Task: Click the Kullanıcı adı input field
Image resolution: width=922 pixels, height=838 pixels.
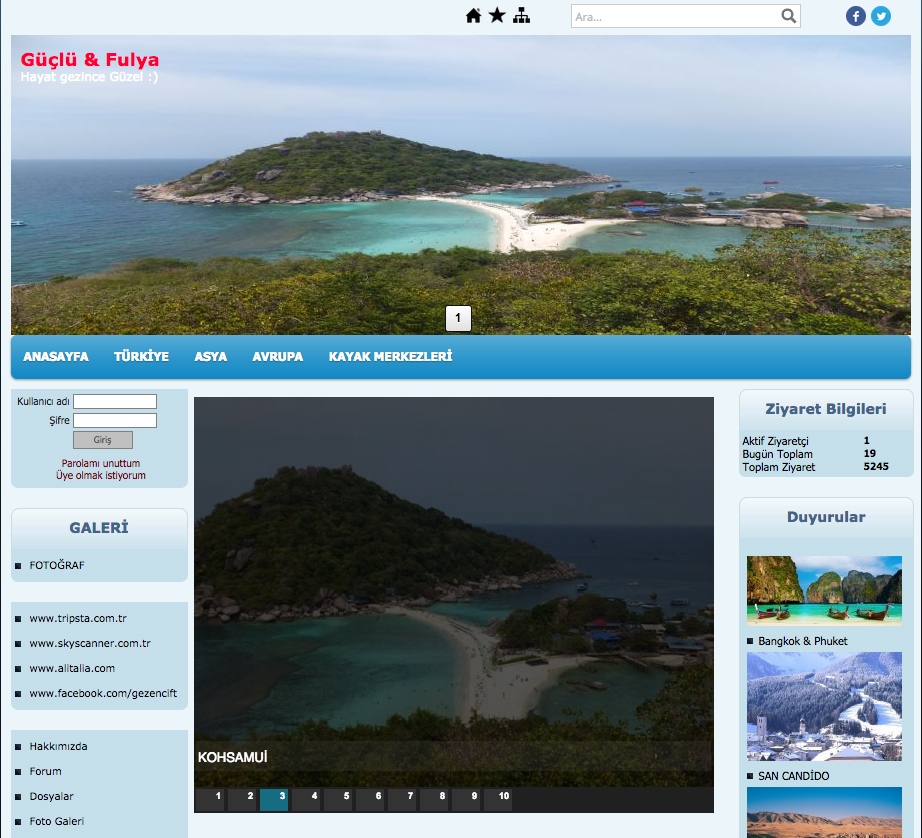Action: point(115,402)
